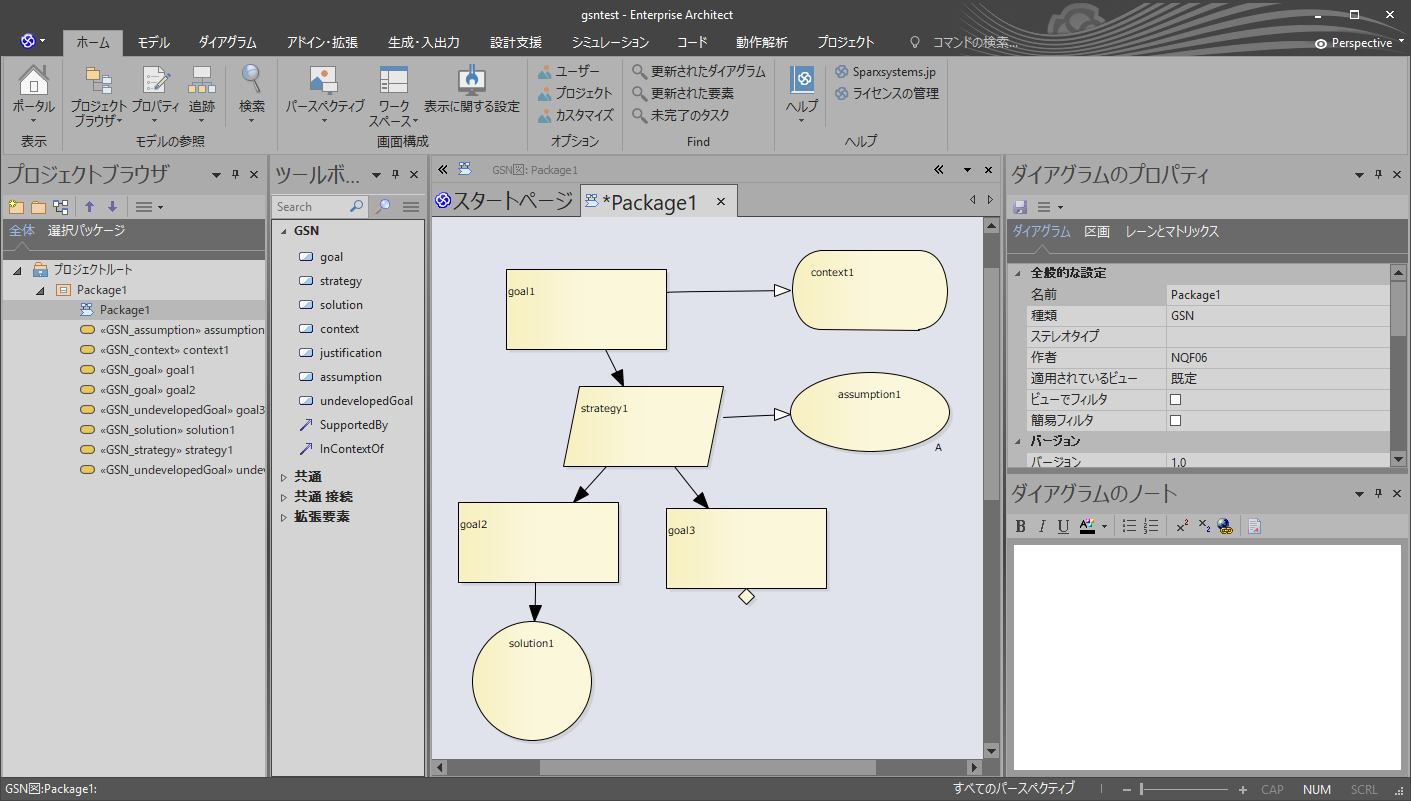Switch to the スタートページ document tab

pos(505,202)
